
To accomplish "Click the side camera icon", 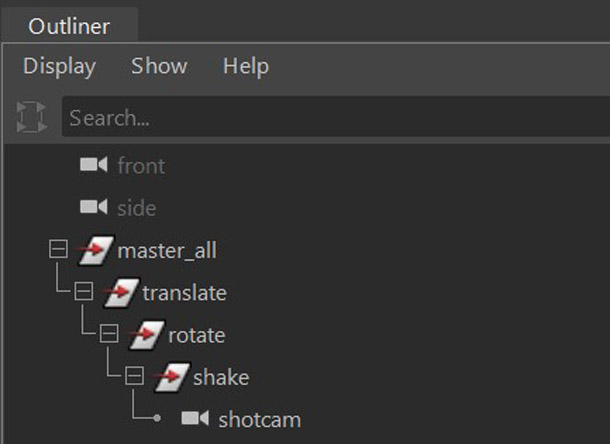I will [94, 207].
